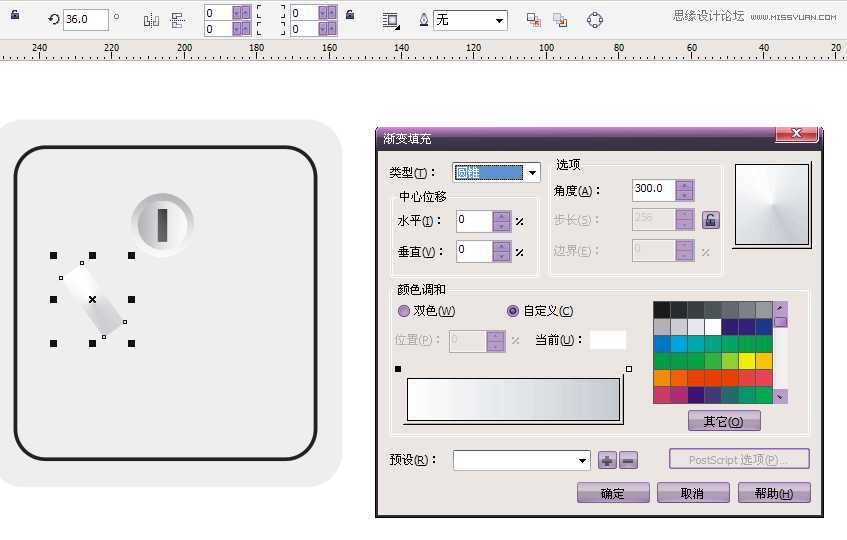The height and width of the screenshot is (540, 847).
Task: Click the wrap text icon in toolbar
Action: tap(391, 19)
